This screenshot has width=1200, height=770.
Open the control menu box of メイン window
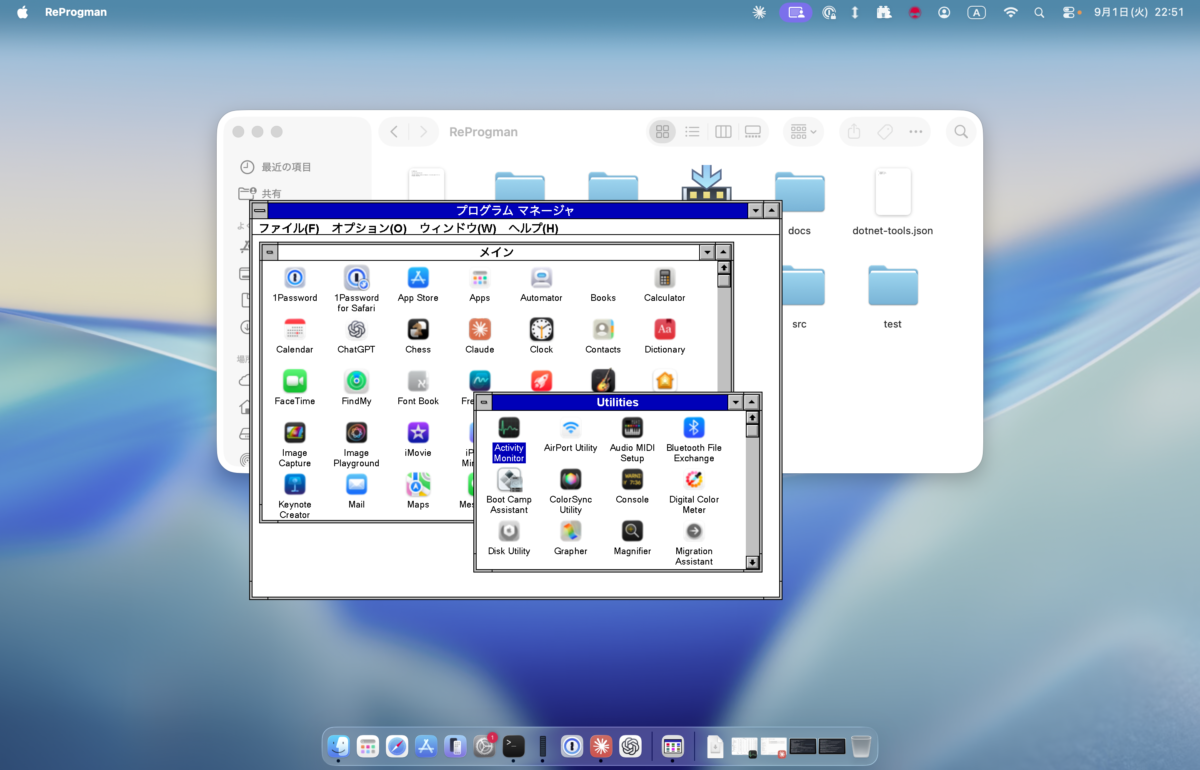click(270, 252)
